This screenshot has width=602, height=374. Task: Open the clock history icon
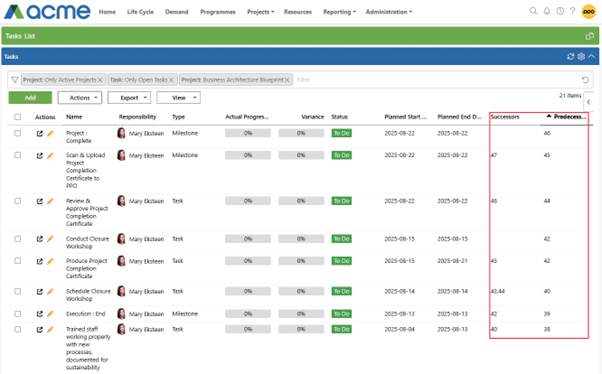pyautogui.click(x=560, y=11)
